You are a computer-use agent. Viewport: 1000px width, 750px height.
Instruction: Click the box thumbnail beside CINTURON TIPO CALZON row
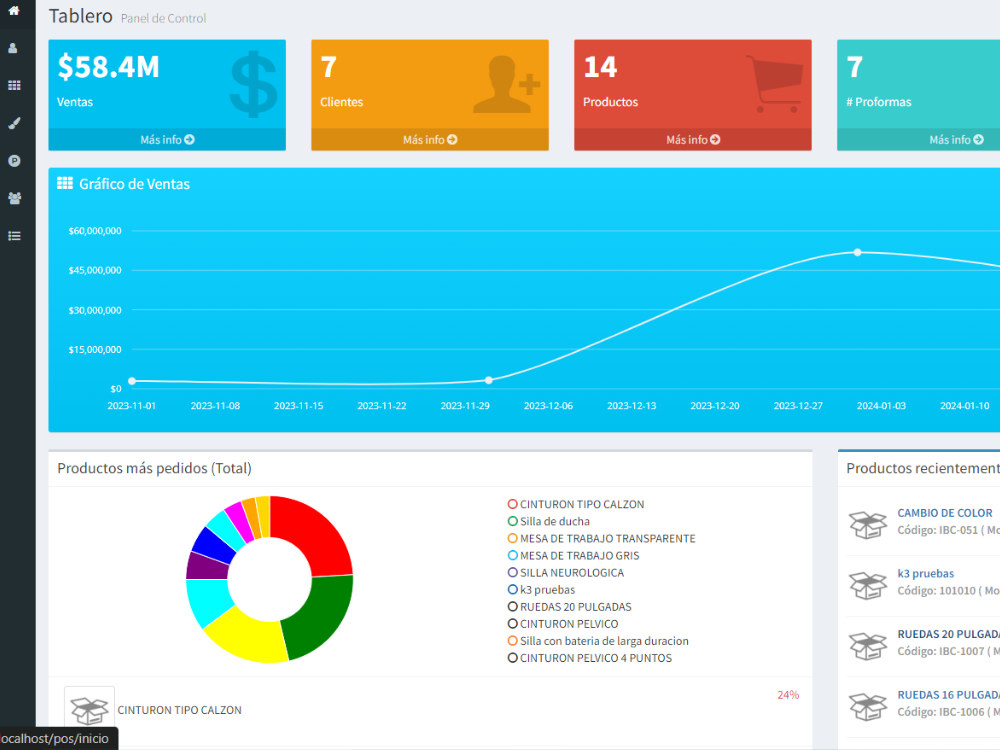(x=89, y=710)
